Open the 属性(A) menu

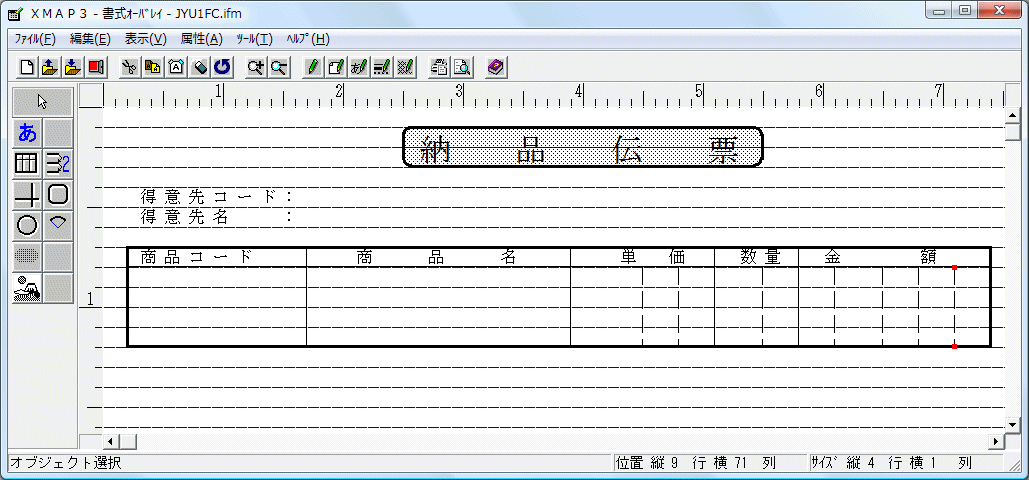[x=201, y=39]
